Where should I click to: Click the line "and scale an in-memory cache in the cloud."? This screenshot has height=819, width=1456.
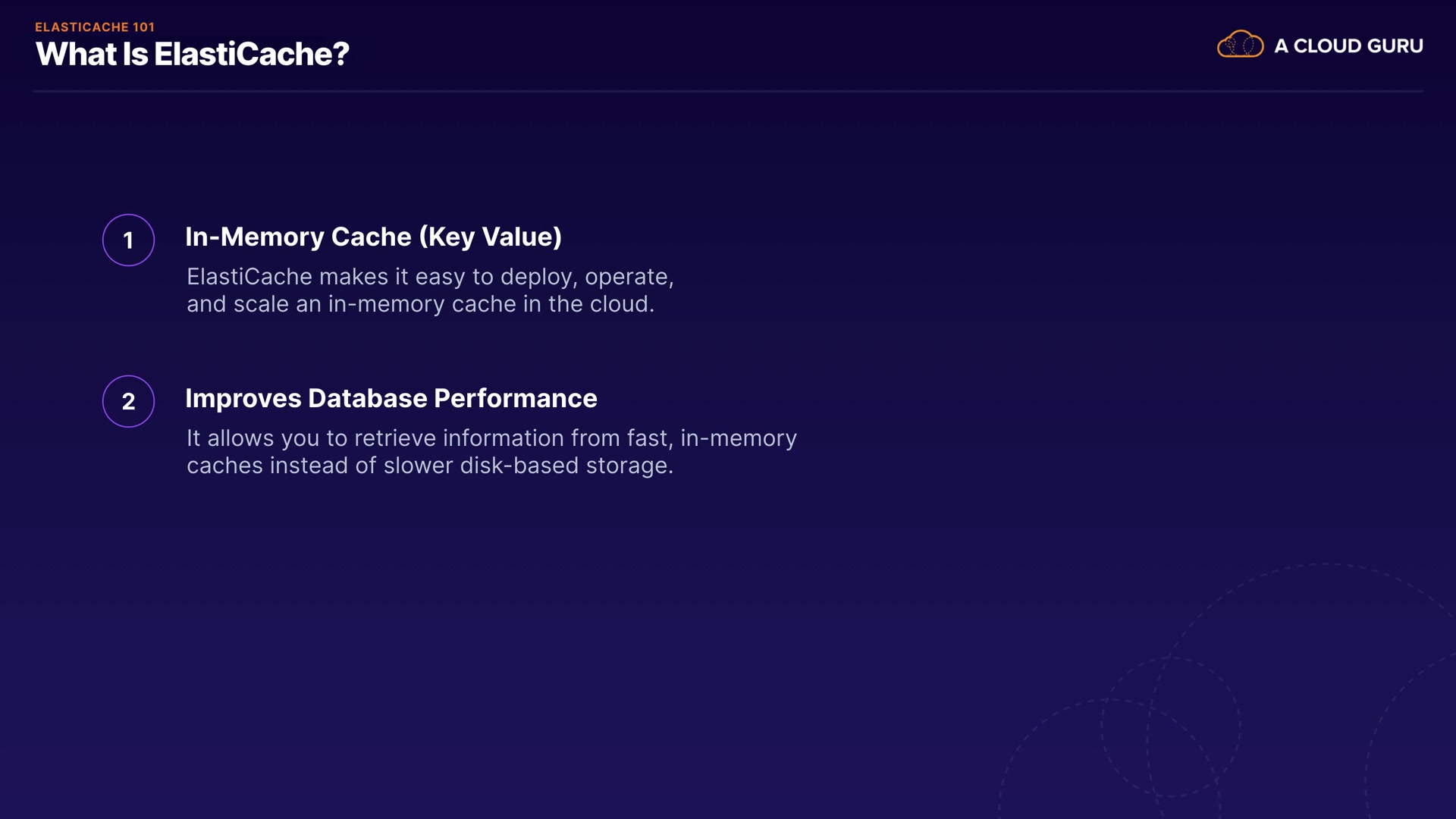(x=420, y=304)
